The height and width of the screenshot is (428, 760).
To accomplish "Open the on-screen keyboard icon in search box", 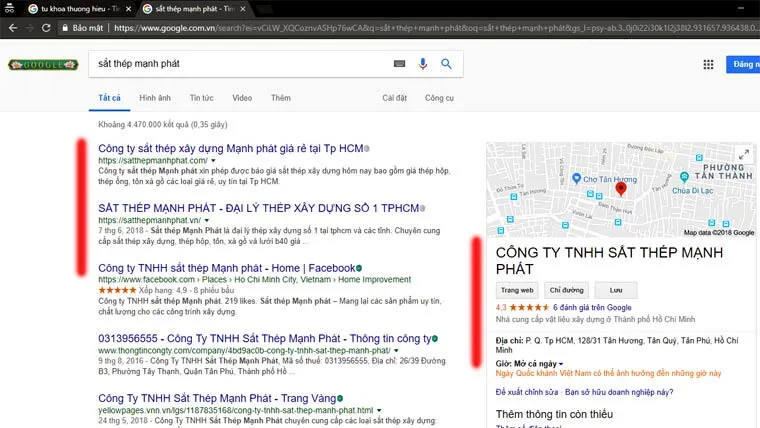I will 399,63.
